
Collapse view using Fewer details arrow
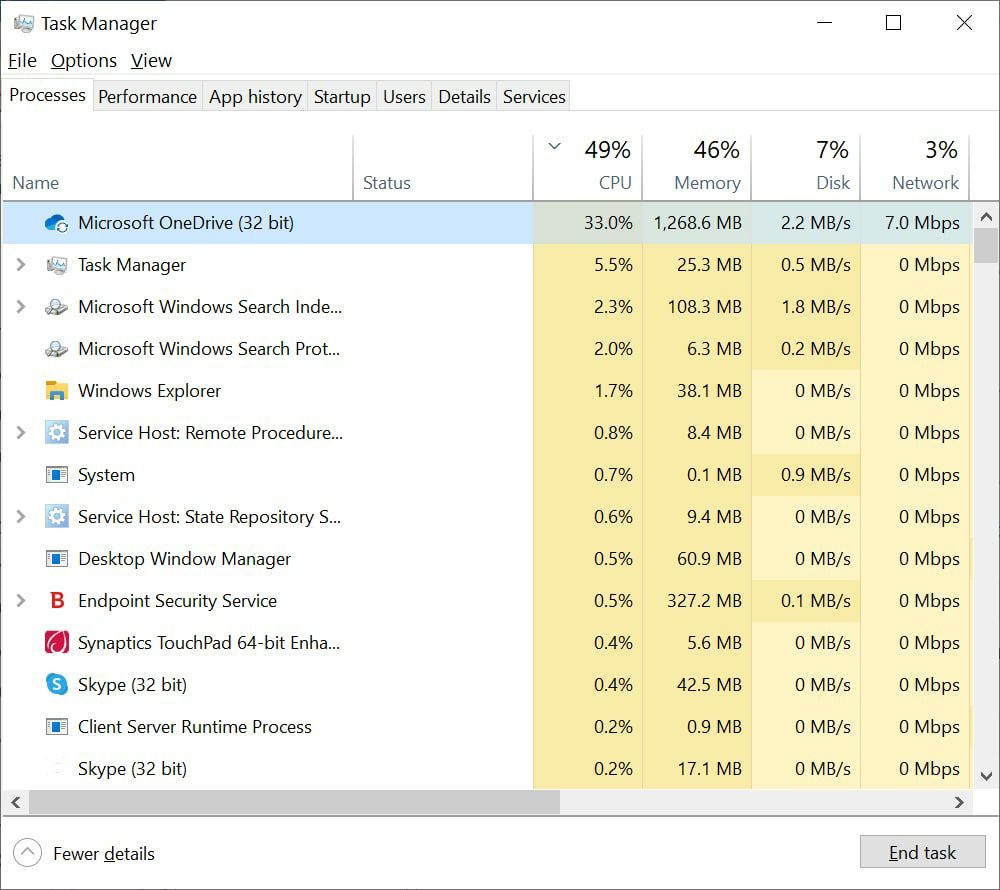tap(28, 853)
